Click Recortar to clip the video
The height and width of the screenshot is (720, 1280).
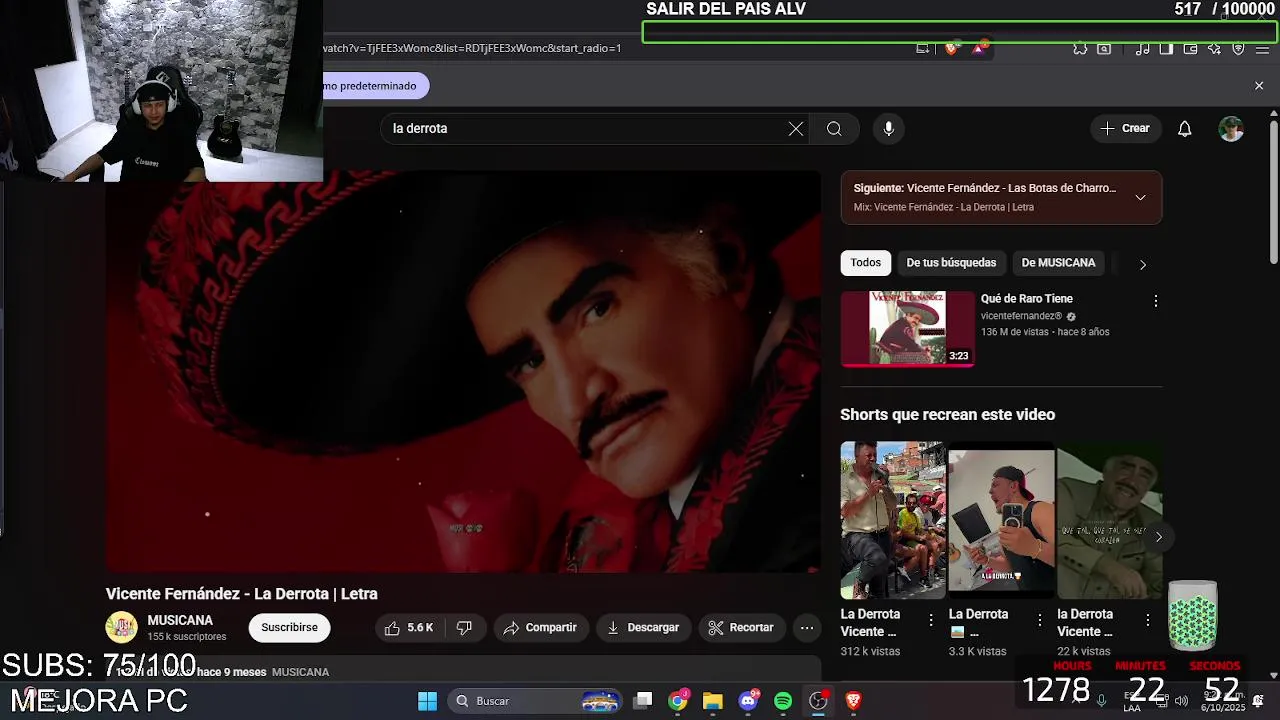741,628
